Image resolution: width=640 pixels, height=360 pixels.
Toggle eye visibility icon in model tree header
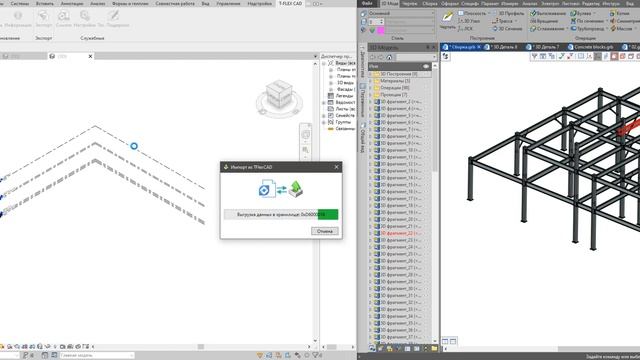click(x=426, y=66)
